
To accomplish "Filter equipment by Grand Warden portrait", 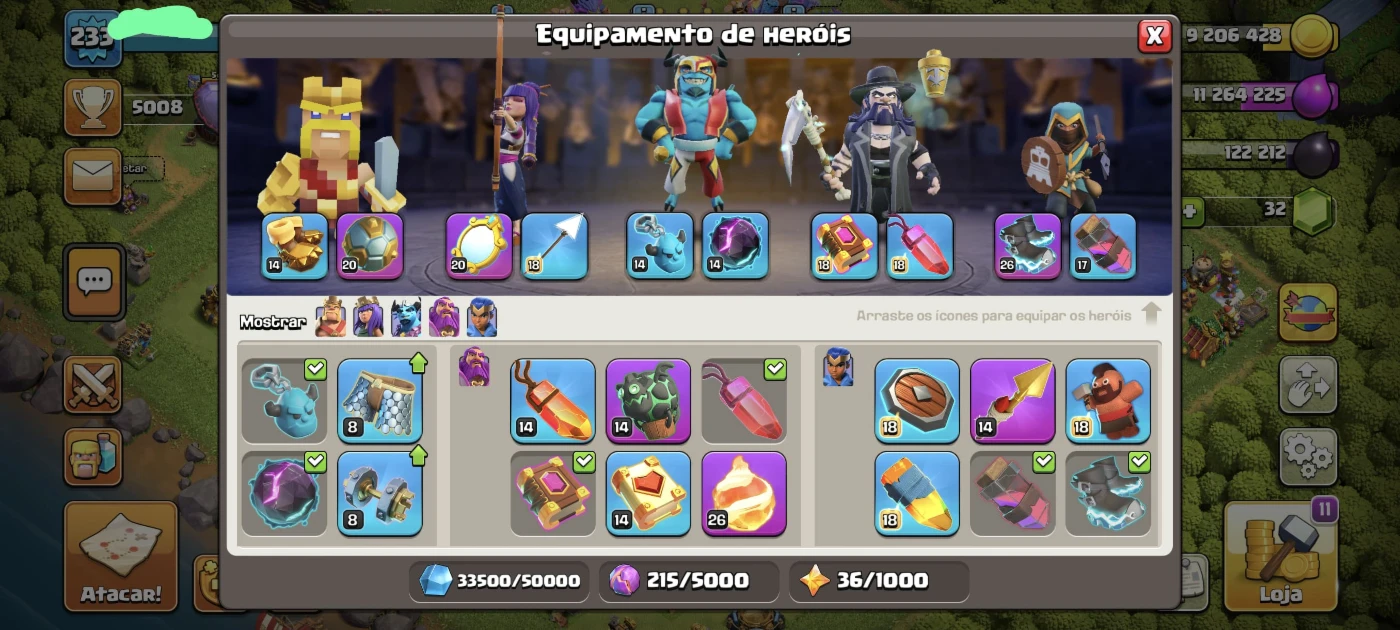I will 444,318.
